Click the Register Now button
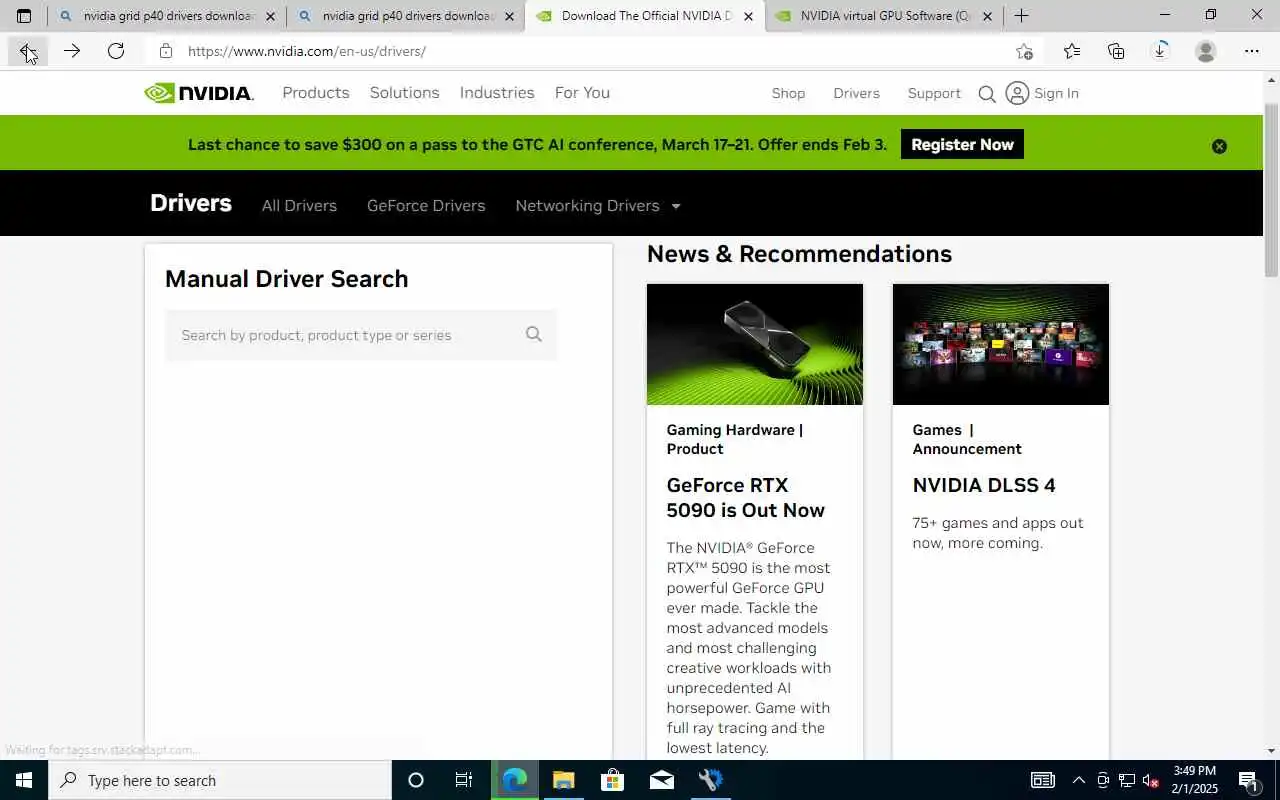The width and height of the screenshot is (1280, 800). click(962, 144)
